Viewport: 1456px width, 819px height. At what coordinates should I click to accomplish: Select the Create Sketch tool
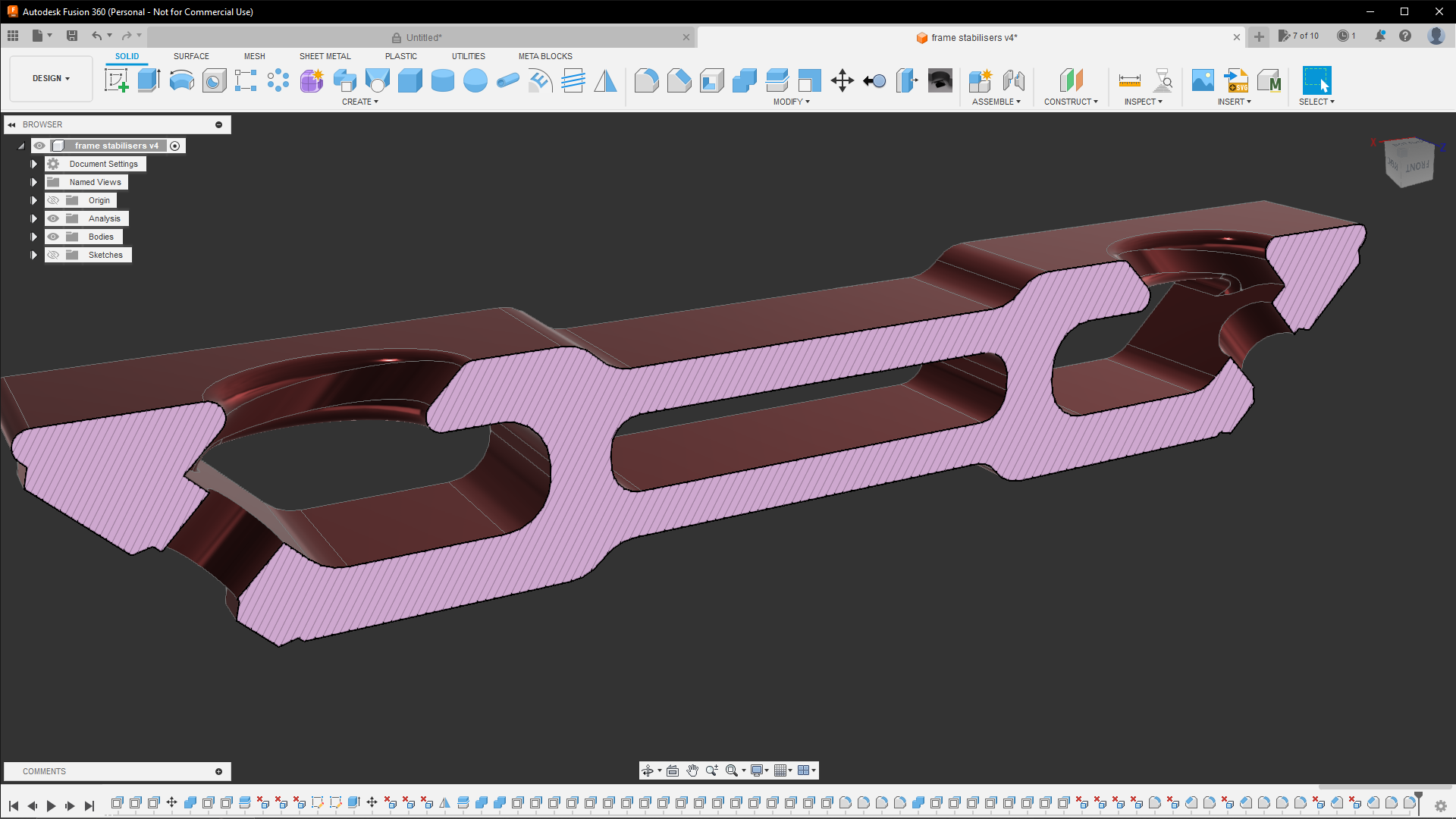(x=116, y=80)
